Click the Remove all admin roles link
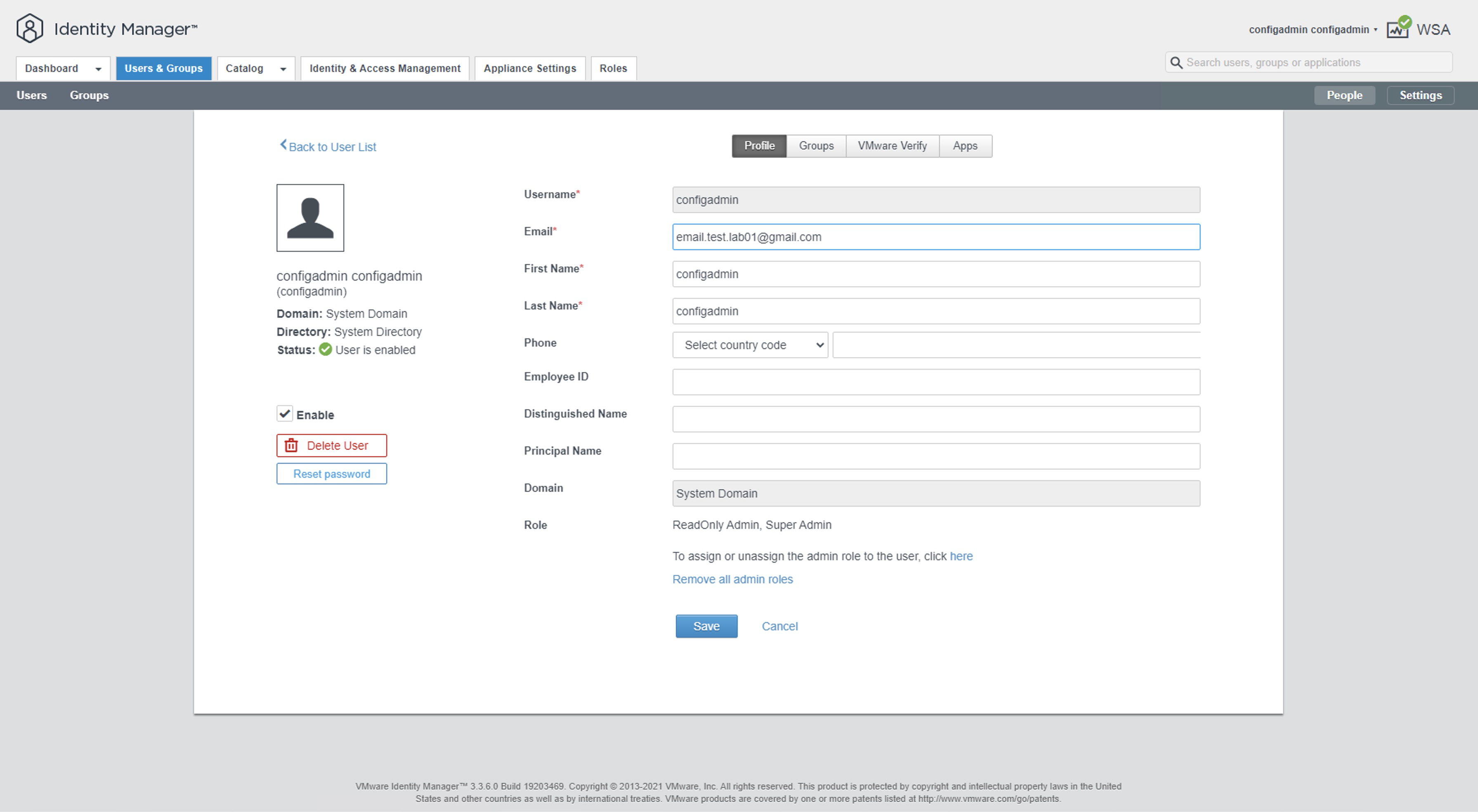The image size is (1478, 812). (x=732, y=579)
